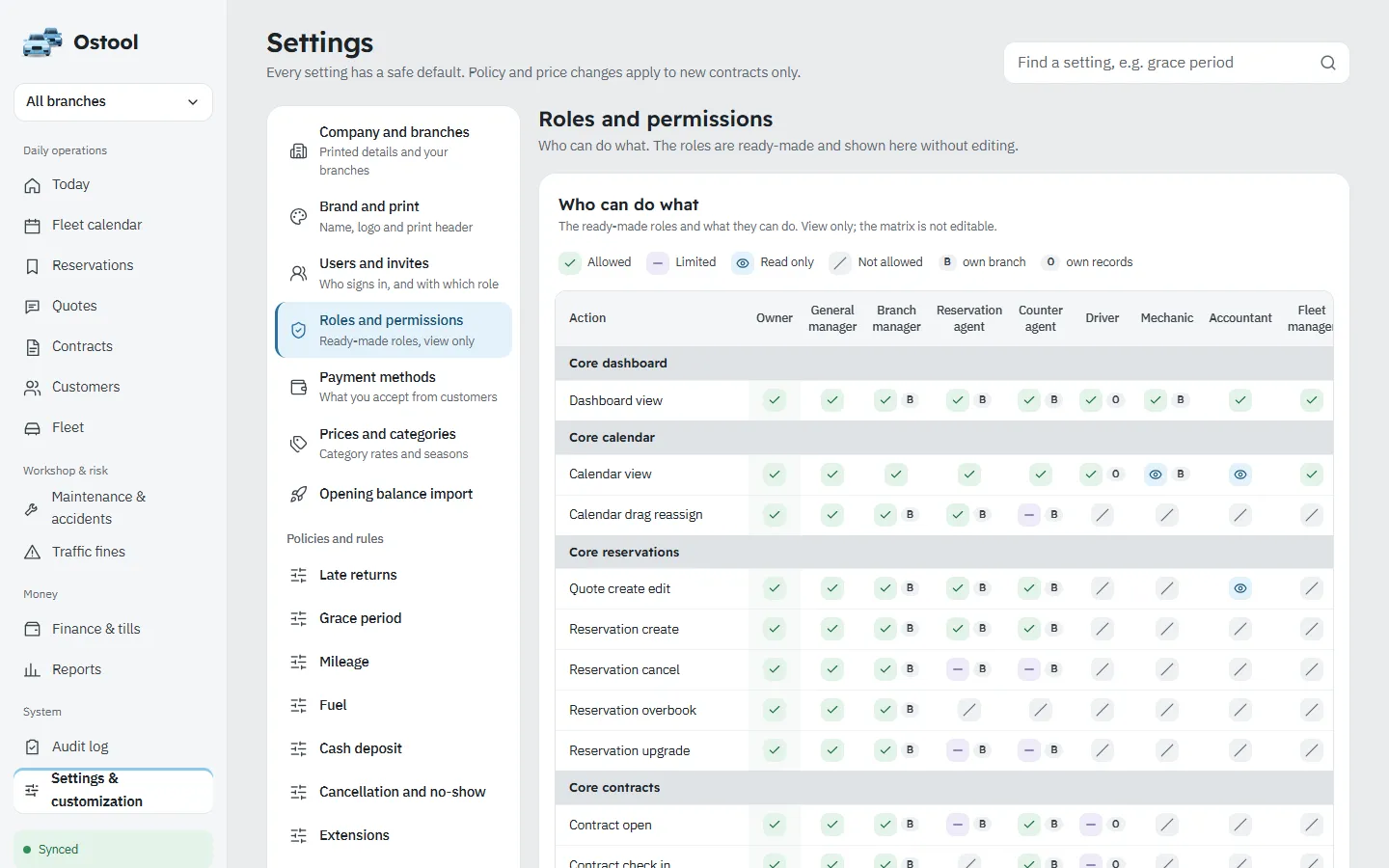The width and height of the screenshot is (1389, 868).
Task: Click the "Core contracts" section heading
Action: pyautogui.click(x=614, y=788)
